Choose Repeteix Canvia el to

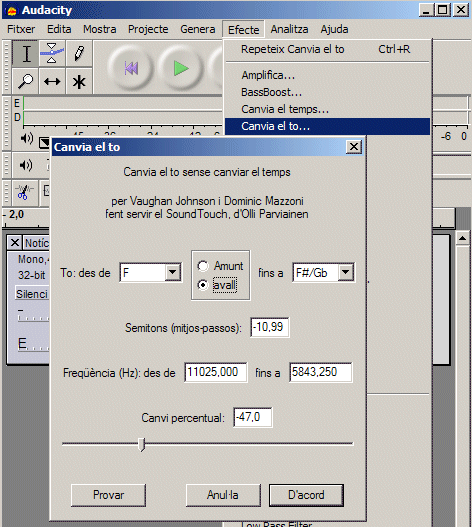(x=327, y=49)
